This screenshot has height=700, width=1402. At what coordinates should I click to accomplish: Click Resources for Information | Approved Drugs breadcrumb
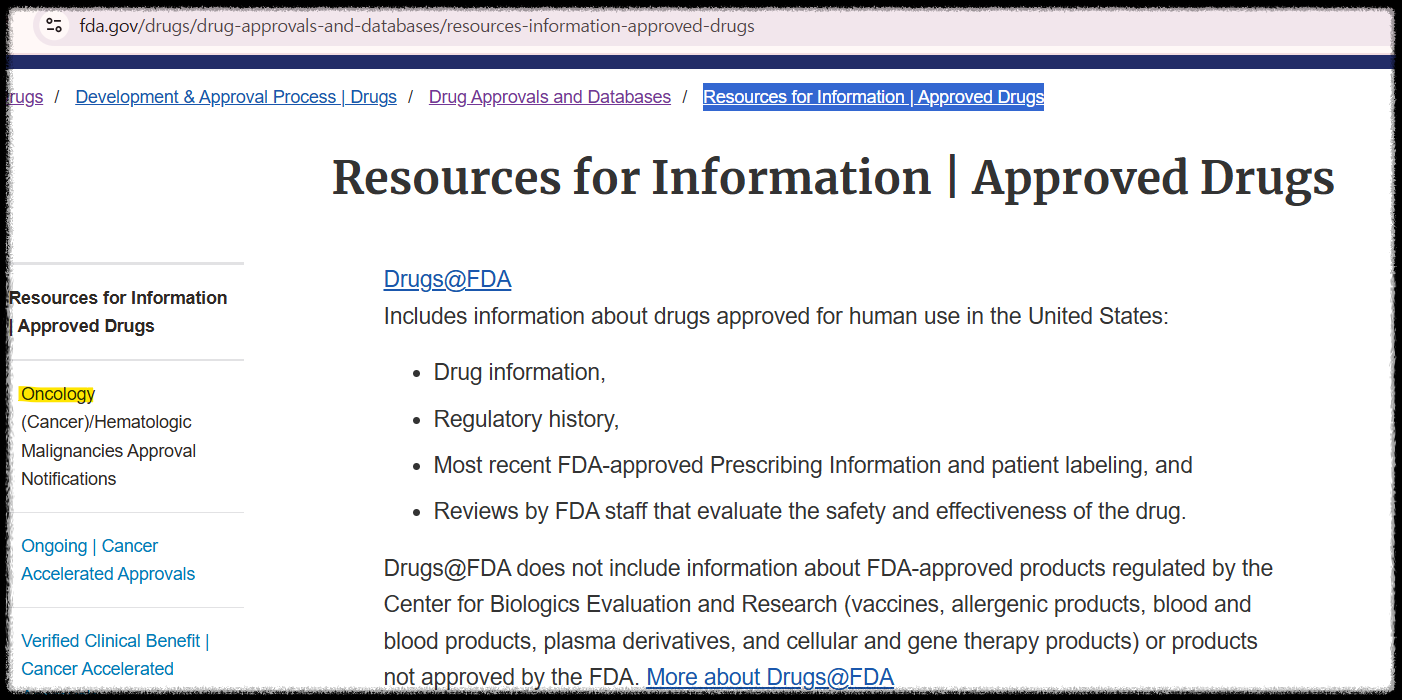tap(874, 97)
